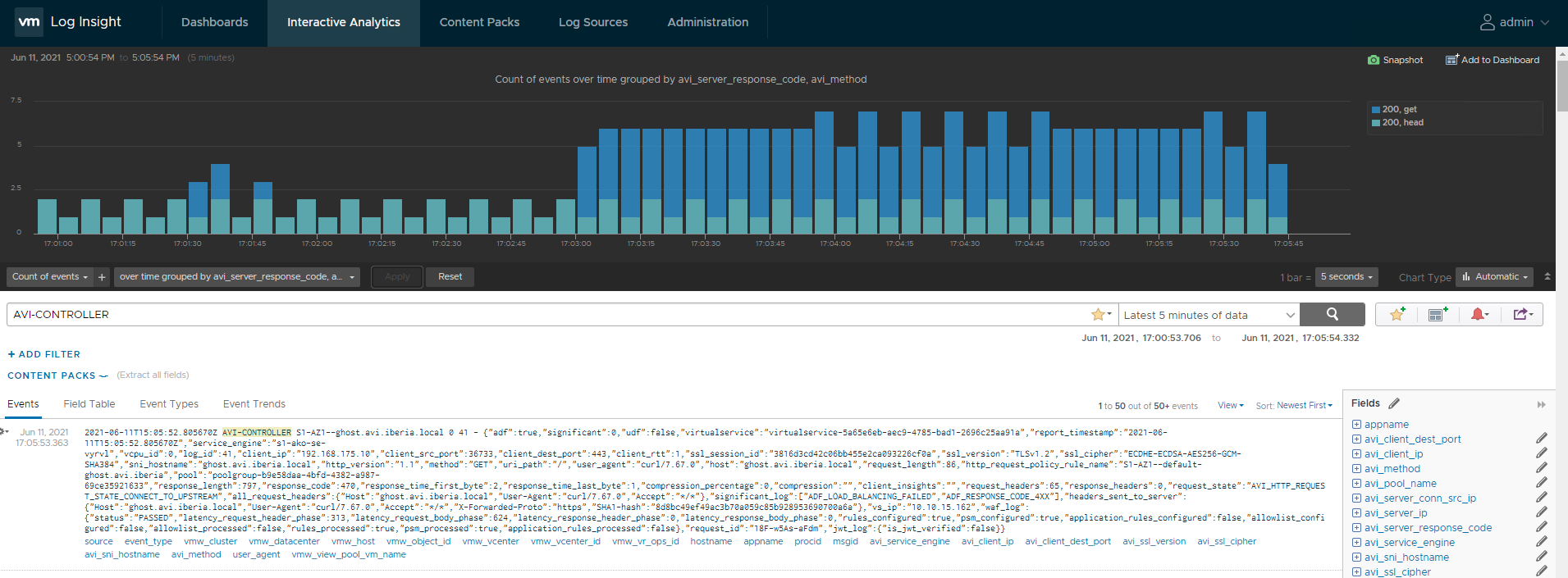The image size is (1568, 578).
Task: Open the event row gear menu
Action: pos(5,431)
